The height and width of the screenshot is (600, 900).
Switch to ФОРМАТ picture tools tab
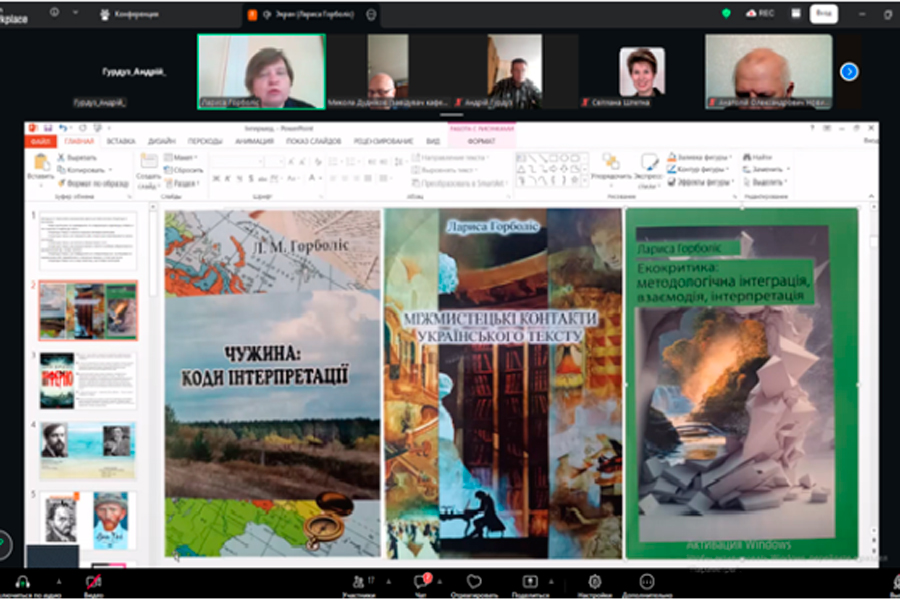click(482, 141)
